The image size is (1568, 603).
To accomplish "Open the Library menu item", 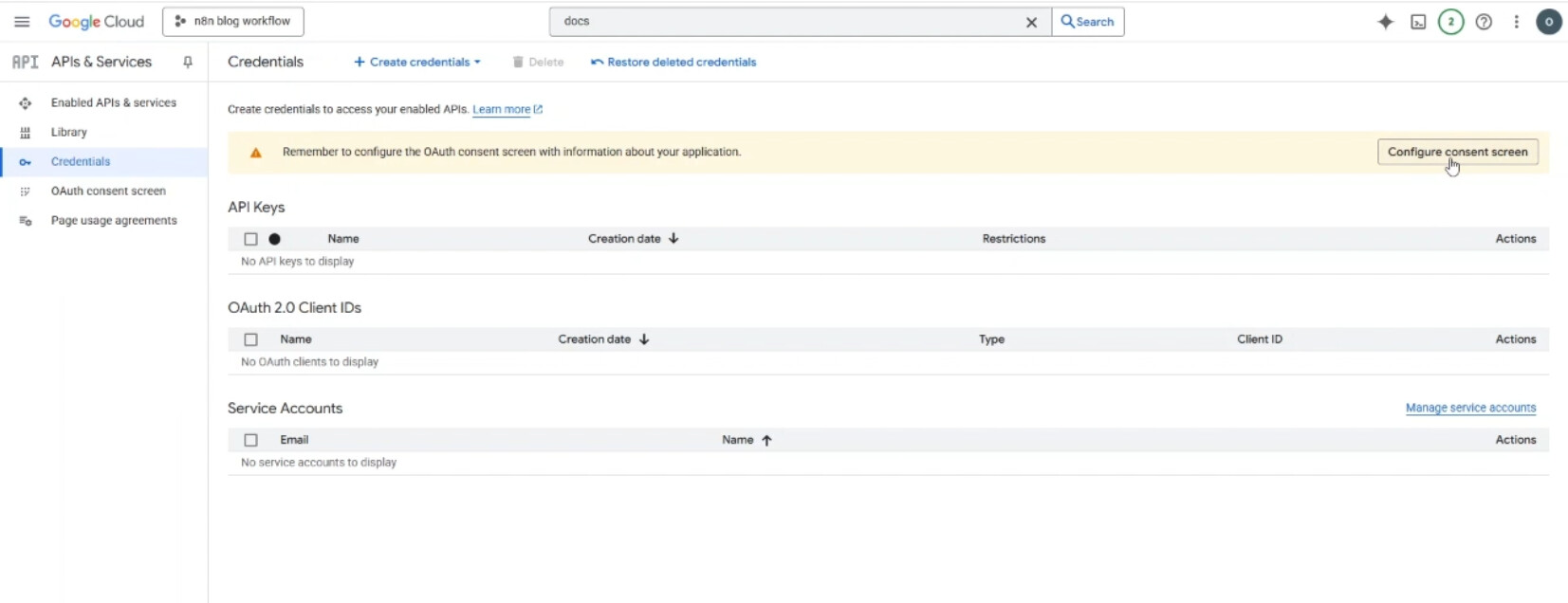I will (69, 132).
